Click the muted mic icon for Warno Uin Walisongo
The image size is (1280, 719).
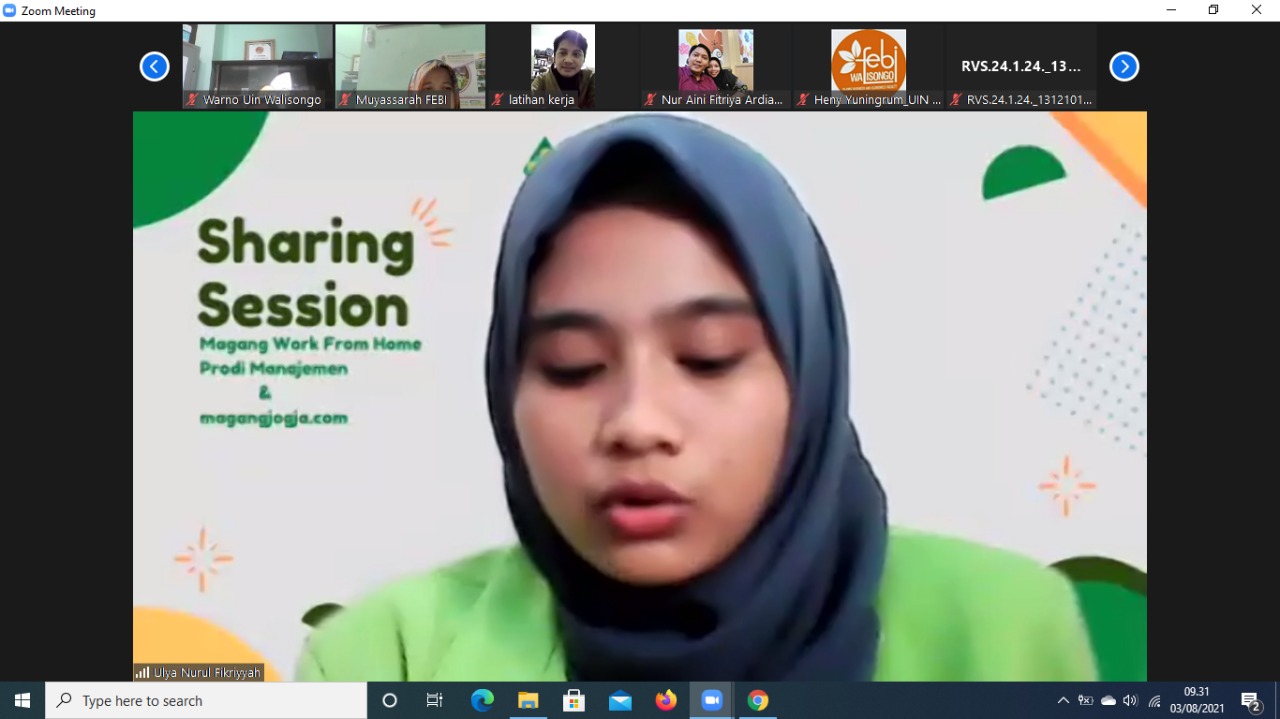pyautogui.click(x=192, y=100)
